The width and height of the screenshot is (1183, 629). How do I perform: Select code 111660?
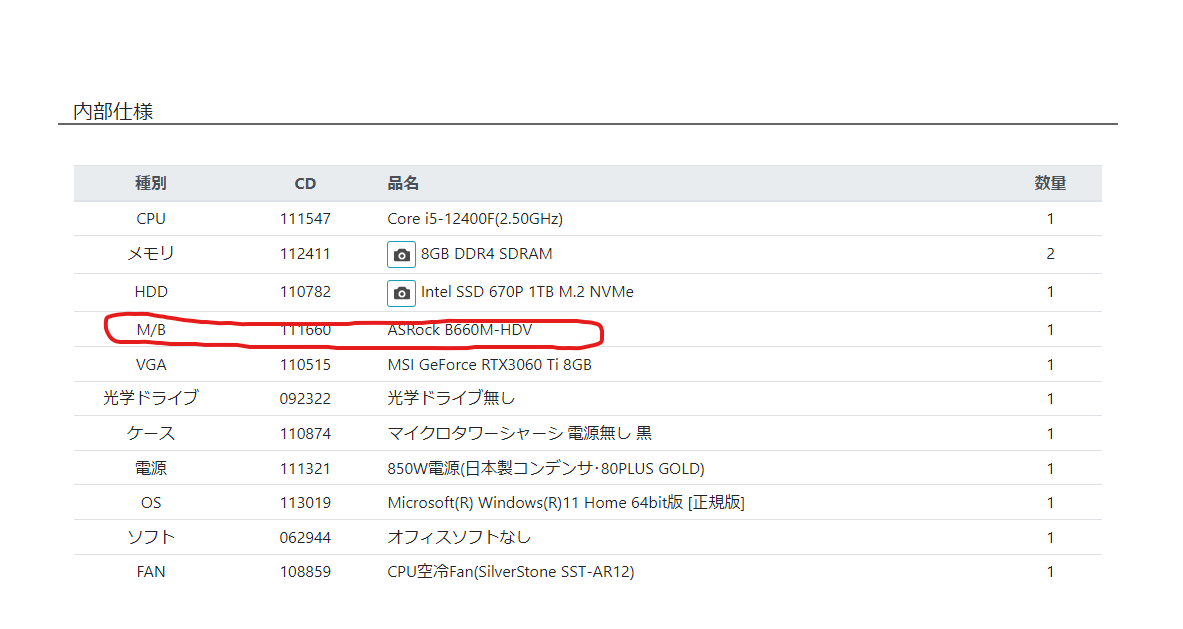point(305,330)
